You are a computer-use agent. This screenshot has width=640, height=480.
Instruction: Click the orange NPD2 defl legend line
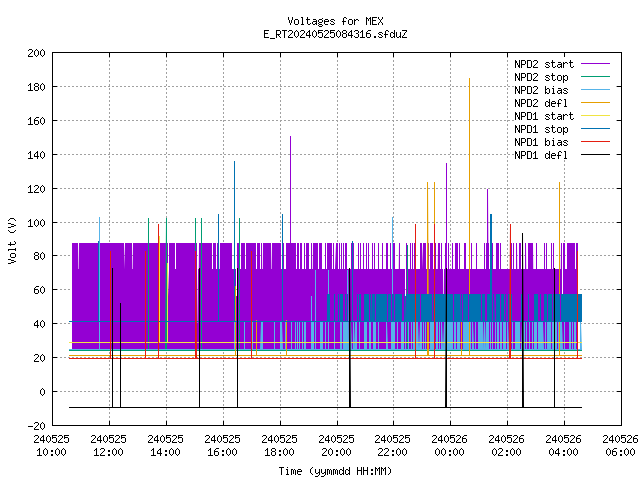596,103
